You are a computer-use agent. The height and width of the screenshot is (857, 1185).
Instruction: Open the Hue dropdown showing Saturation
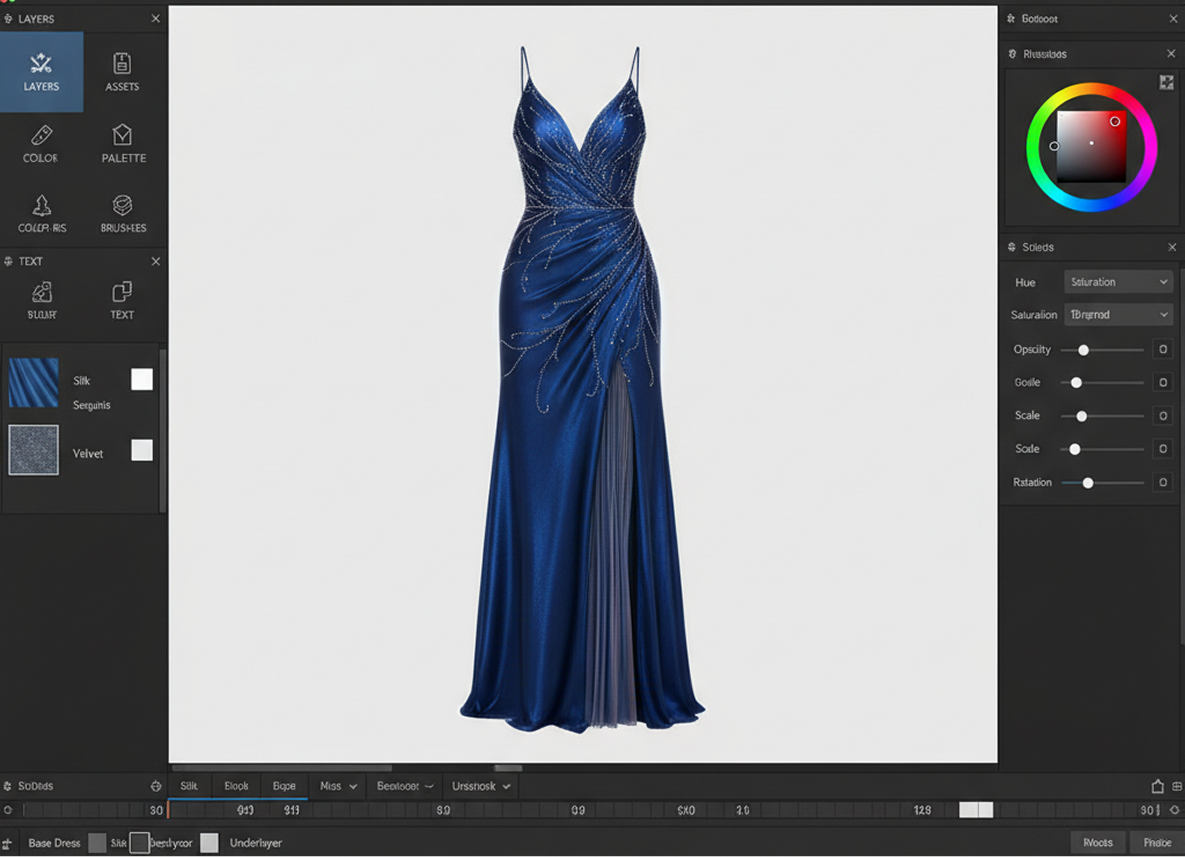[1117, 282]
